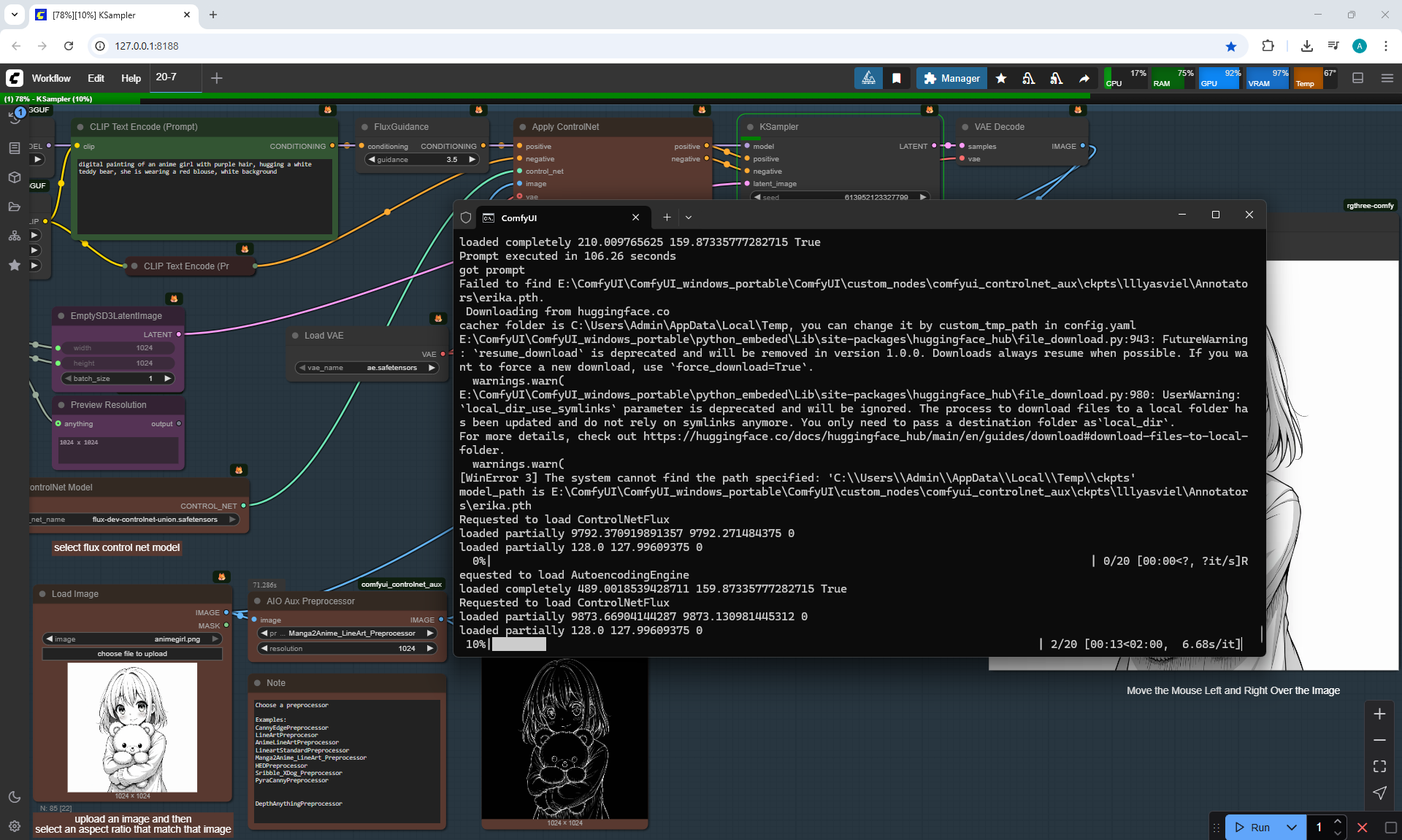
Task: Click the share arrow icon in toolbar
Action: (x=1084, y=78)
